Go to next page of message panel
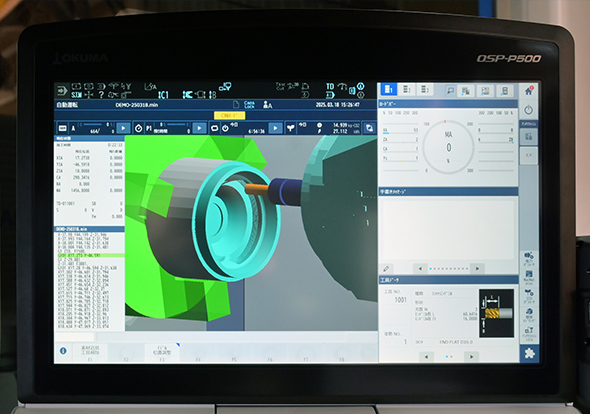 [x=477, y=269]
